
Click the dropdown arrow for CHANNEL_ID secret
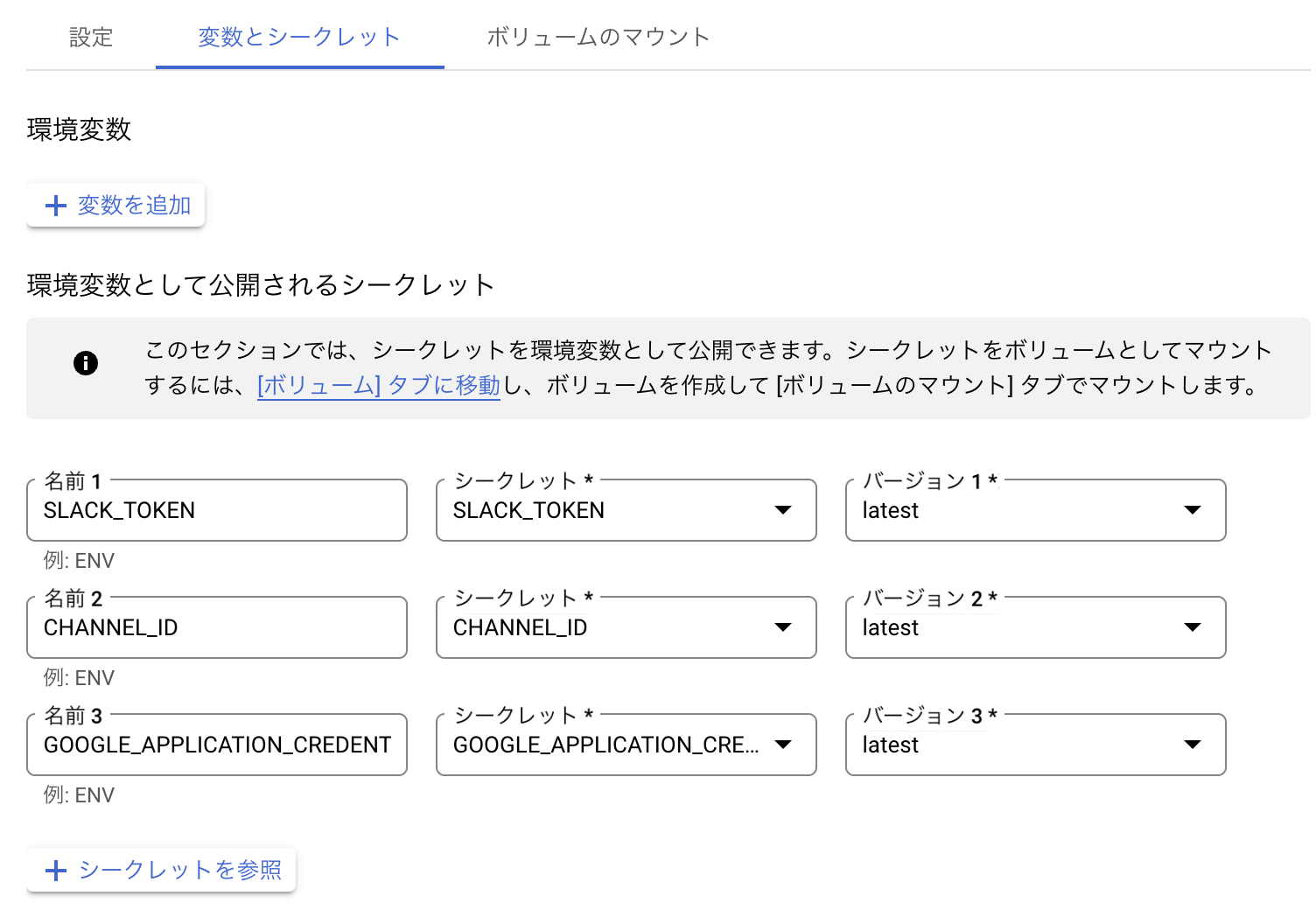[x=783, y=627]
